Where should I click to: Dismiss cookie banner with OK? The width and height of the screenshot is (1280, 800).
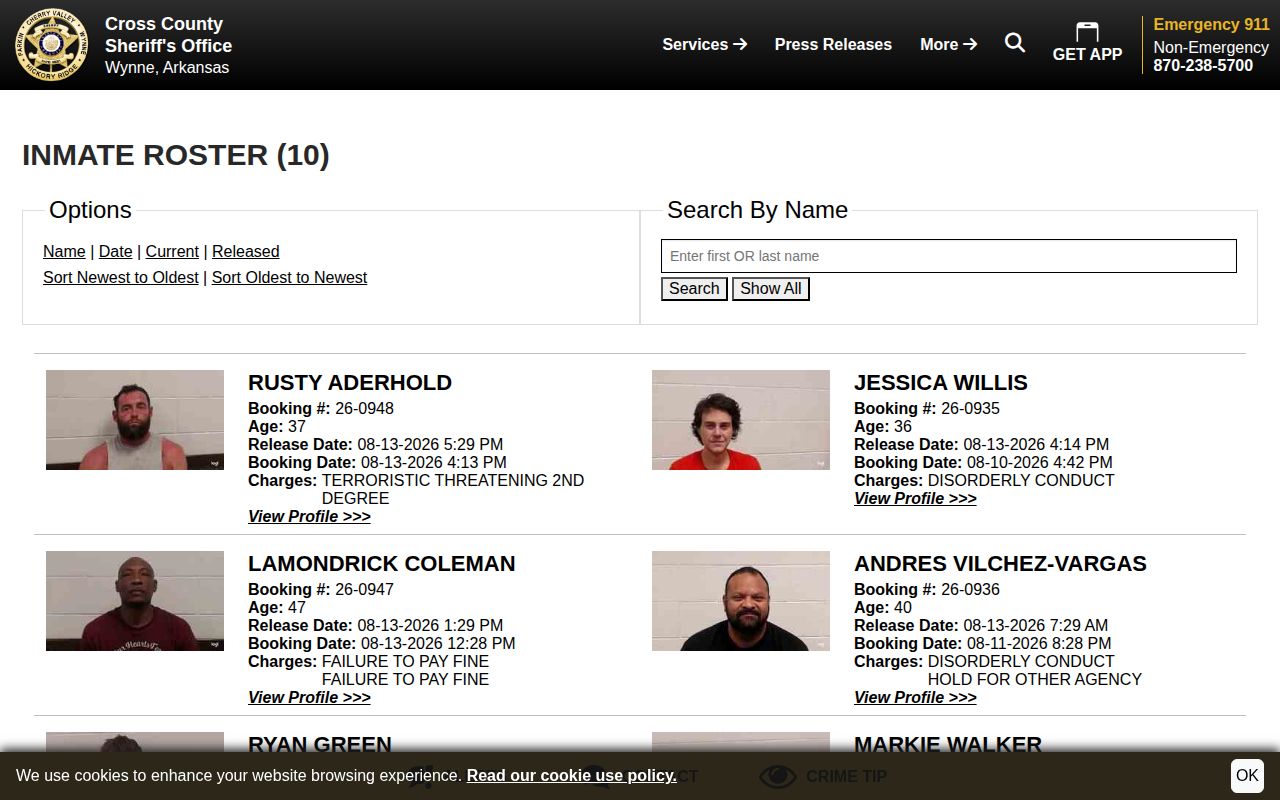pyautogui.click(x=1247, y=775)
